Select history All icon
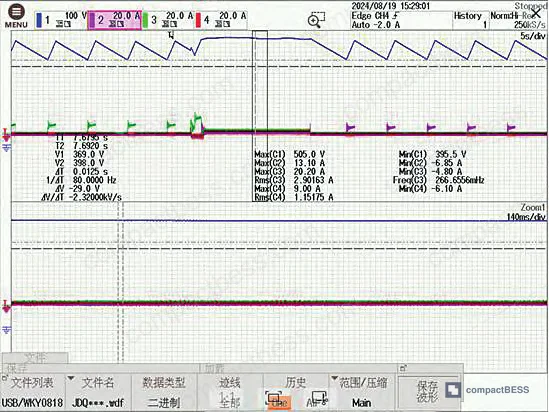Screen dimensions: 549x412 coord(317,400)
